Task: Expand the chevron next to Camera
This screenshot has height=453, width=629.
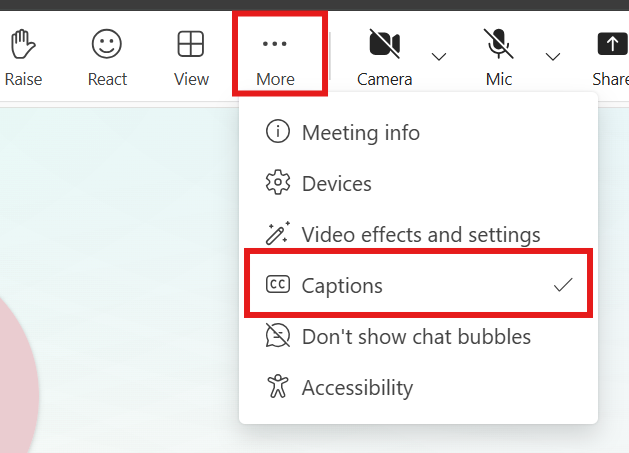Action: (x=439, y=55)
